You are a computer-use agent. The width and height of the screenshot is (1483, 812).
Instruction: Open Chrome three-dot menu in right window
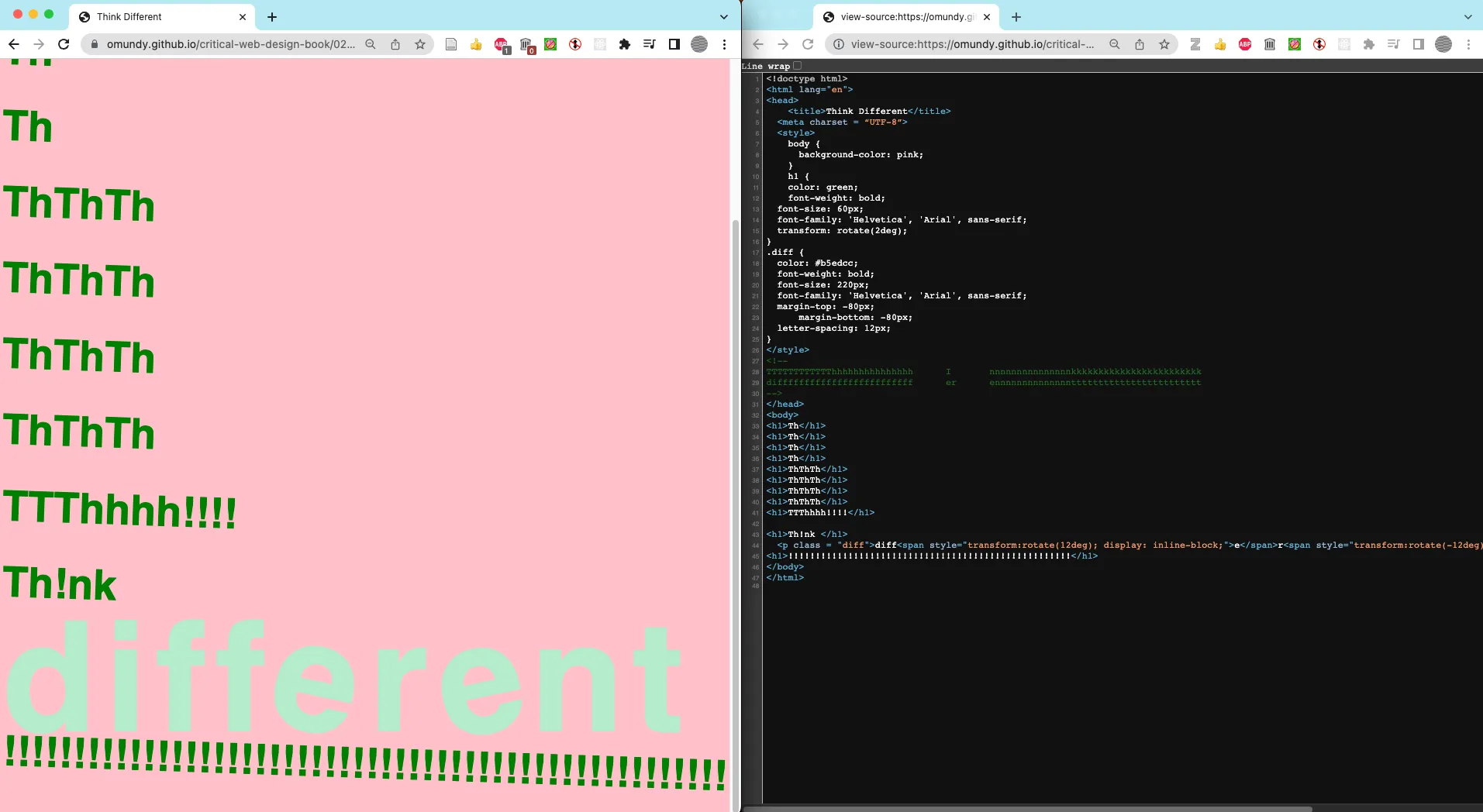click(x=1468, y=44)
